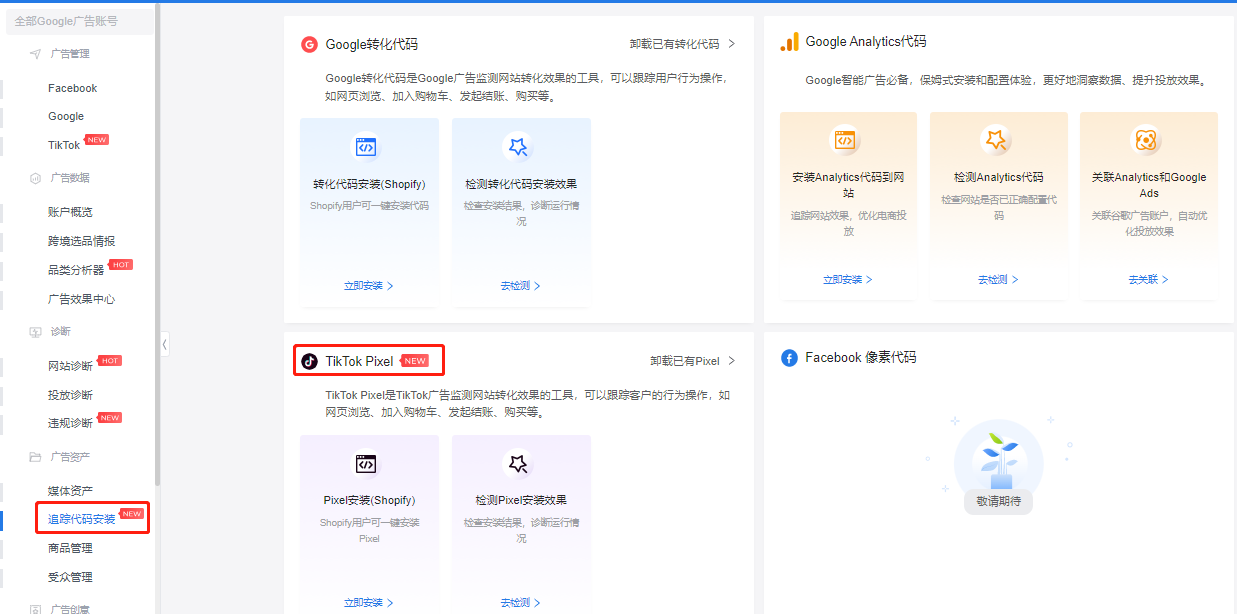Viewport: 1237px width, 614px height.
Task: Open 品类分析器 in the sidebar
Action: [76, 270]
